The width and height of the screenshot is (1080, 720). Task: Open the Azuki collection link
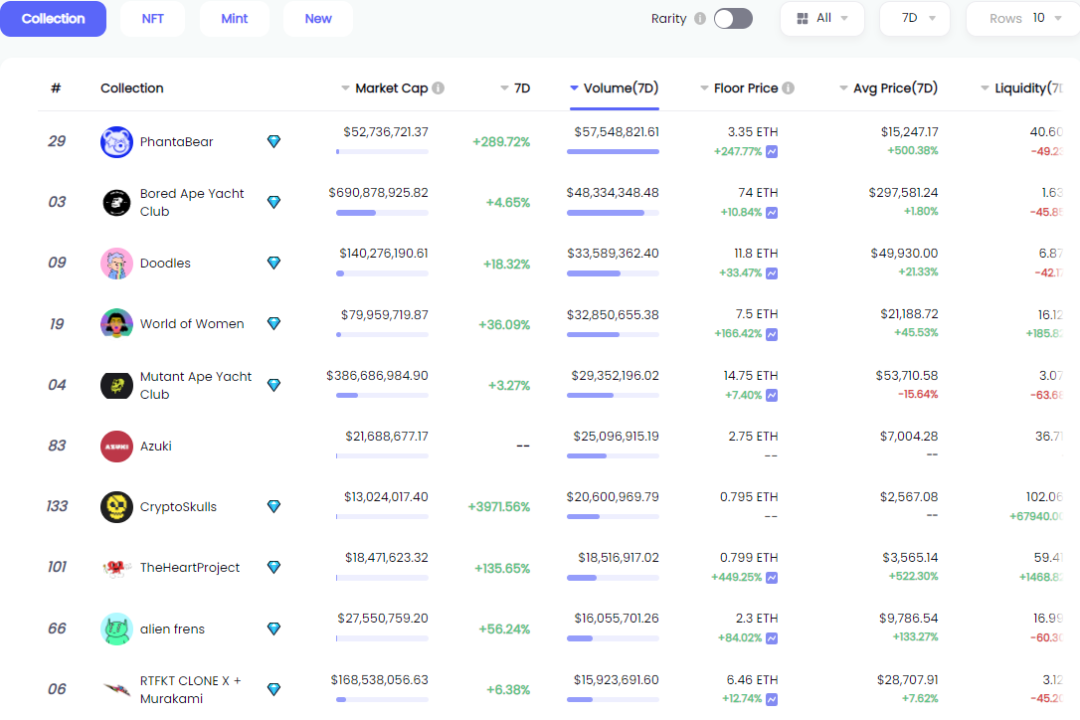156,446
